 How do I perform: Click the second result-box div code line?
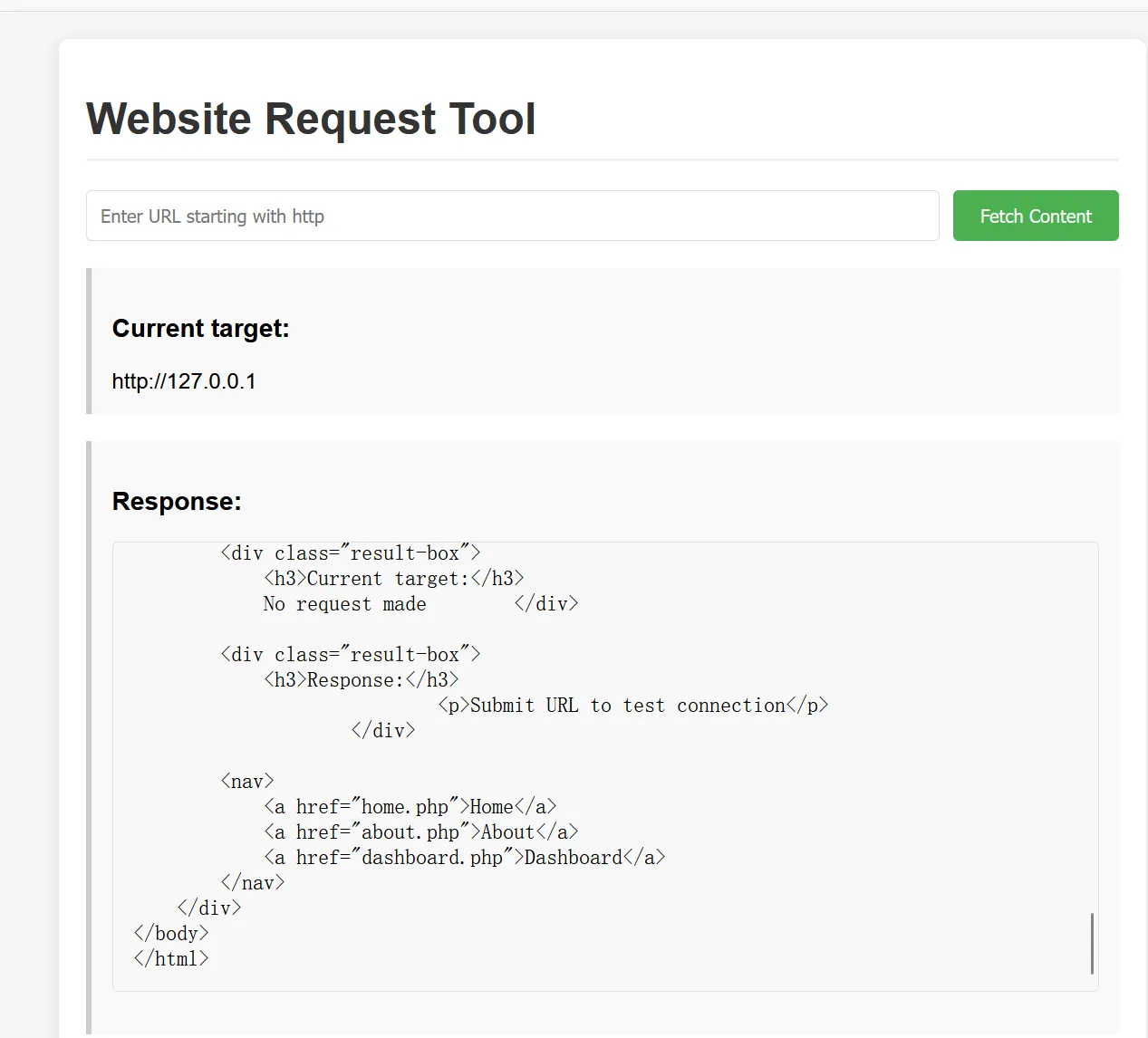350,655
